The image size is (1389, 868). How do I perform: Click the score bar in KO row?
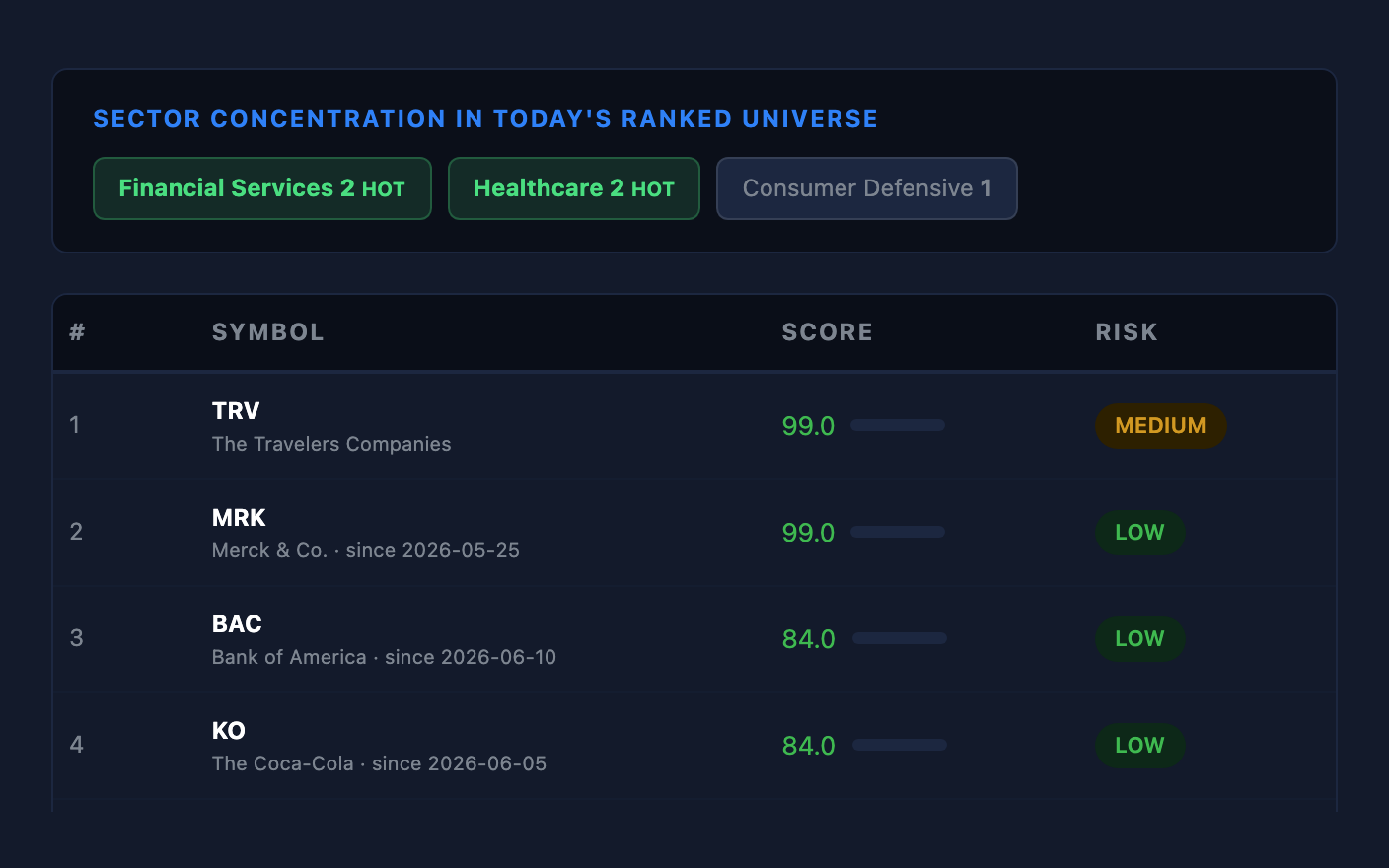900,745
